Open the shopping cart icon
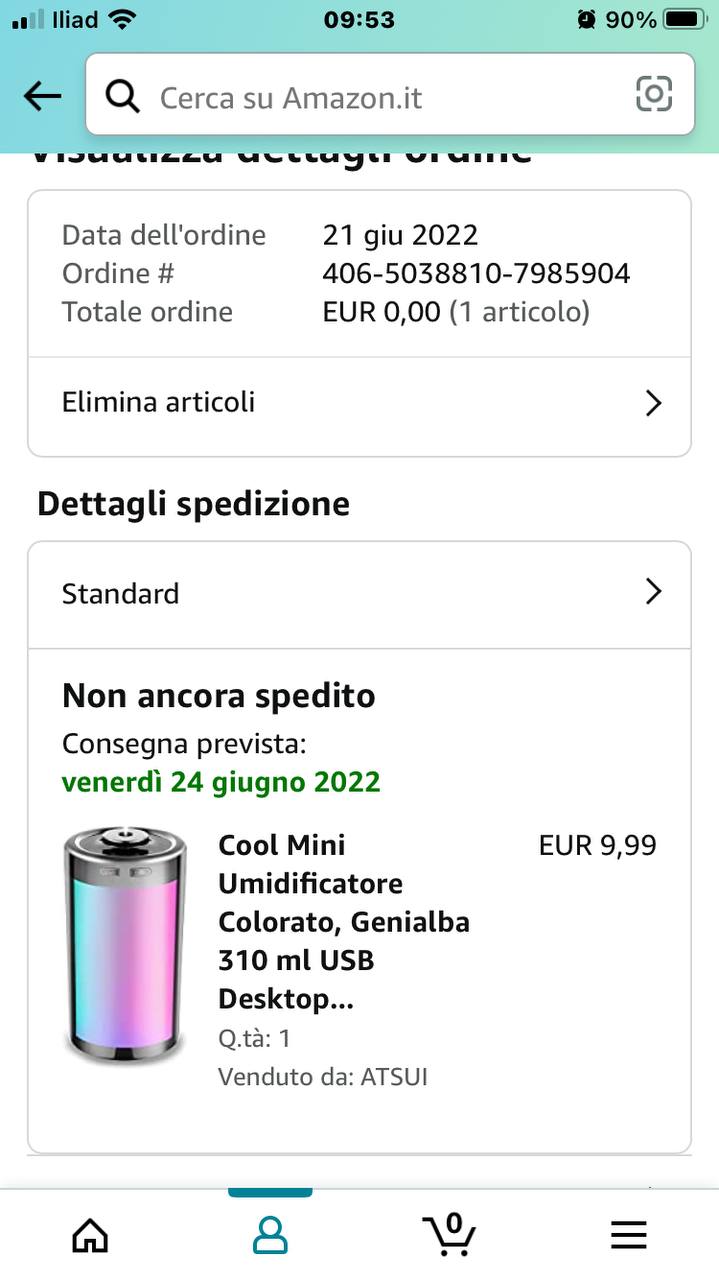 [449, 1234]
